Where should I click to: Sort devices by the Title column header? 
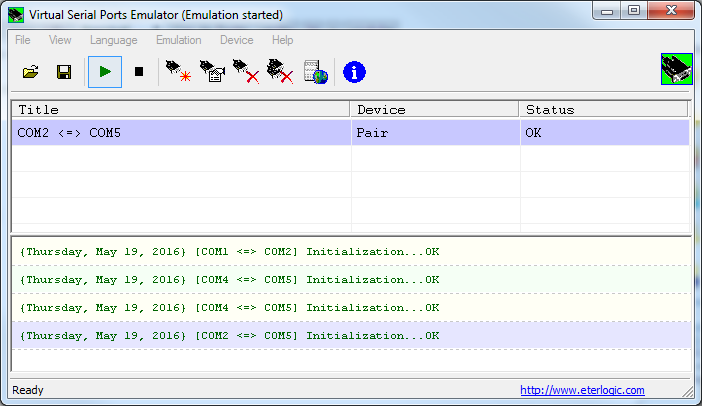(180, 109)
